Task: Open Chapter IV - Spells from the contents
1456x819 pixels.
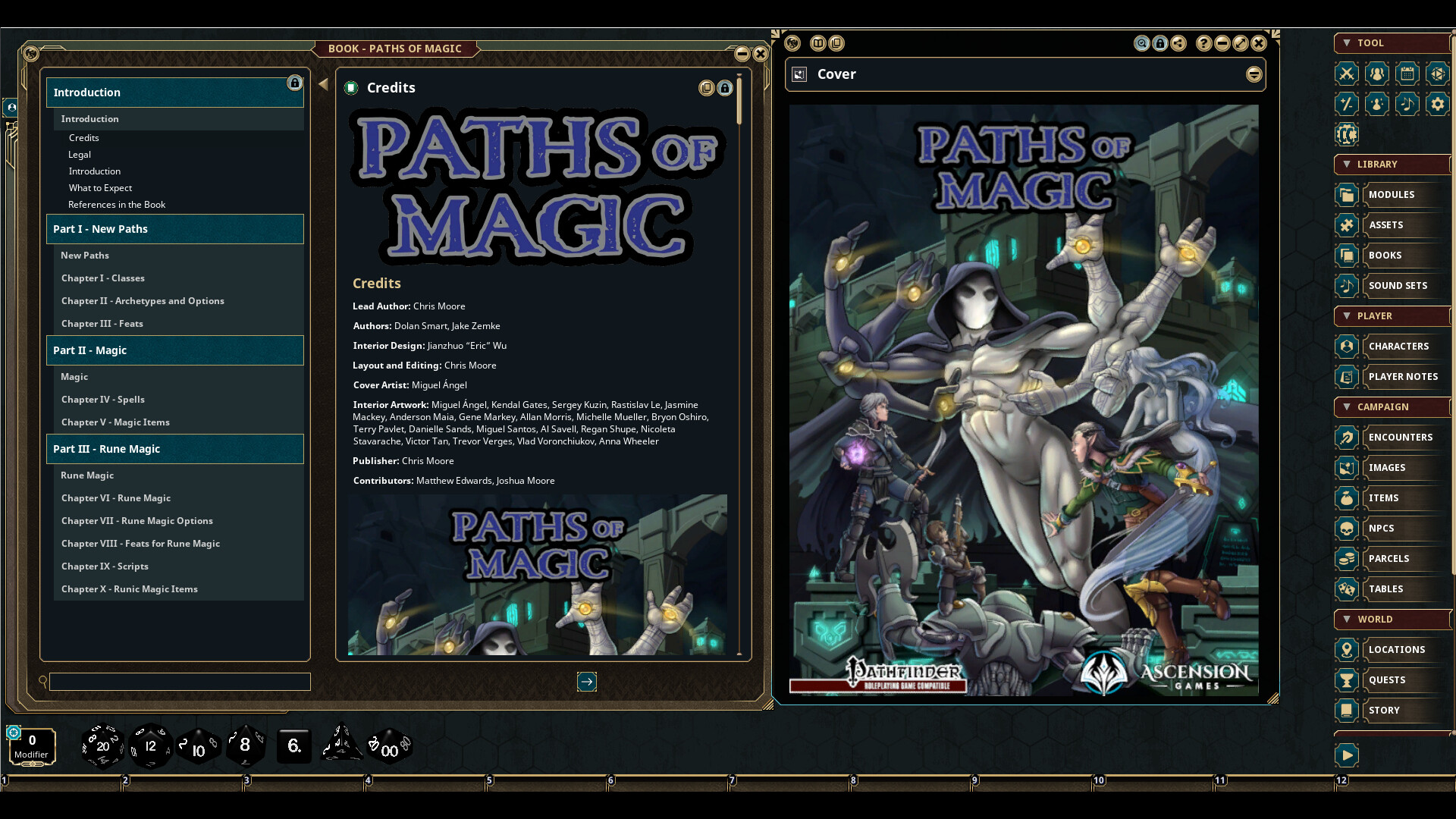Action: point(104,399)
